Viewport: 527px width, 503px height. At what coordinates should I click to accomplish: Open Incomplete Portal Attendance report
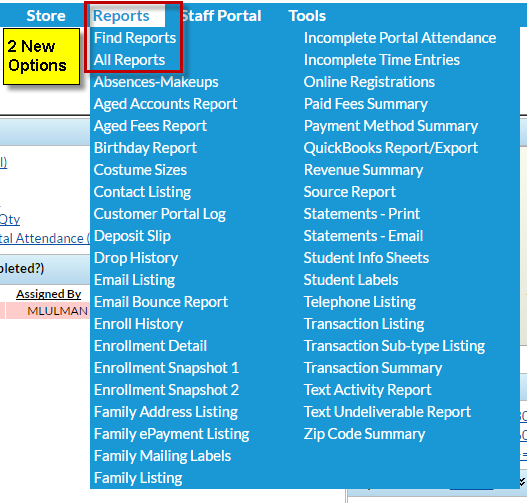(400, 38)
